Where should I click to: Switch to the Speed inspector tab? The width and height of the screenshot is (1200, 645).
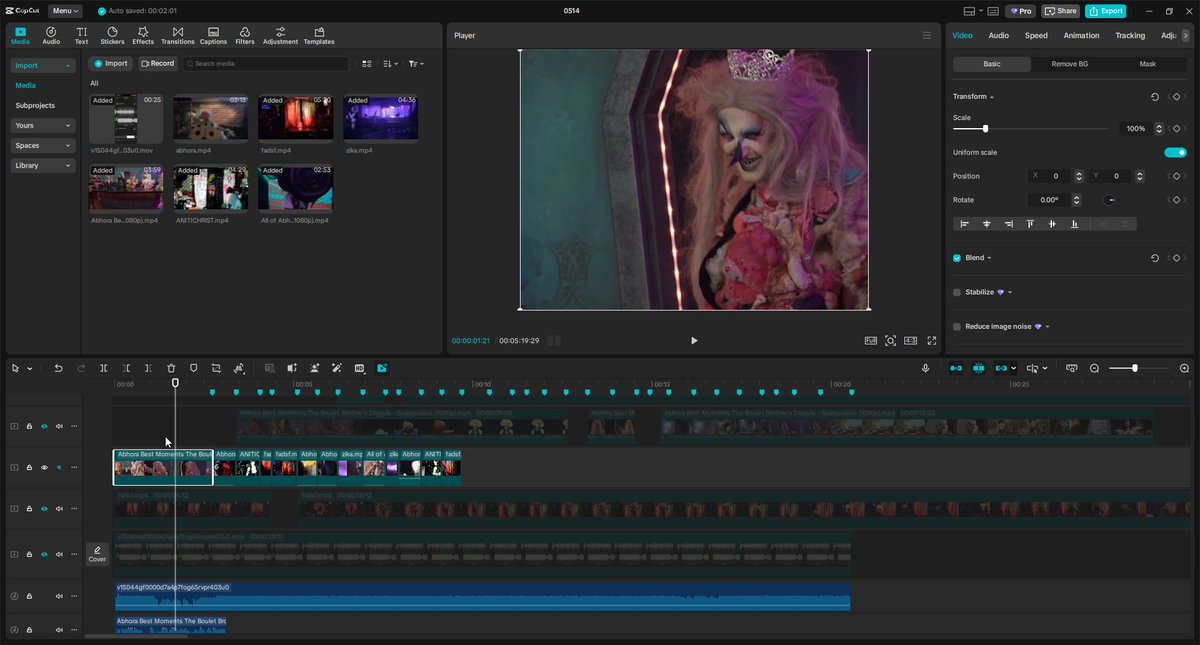point(1036,35)
